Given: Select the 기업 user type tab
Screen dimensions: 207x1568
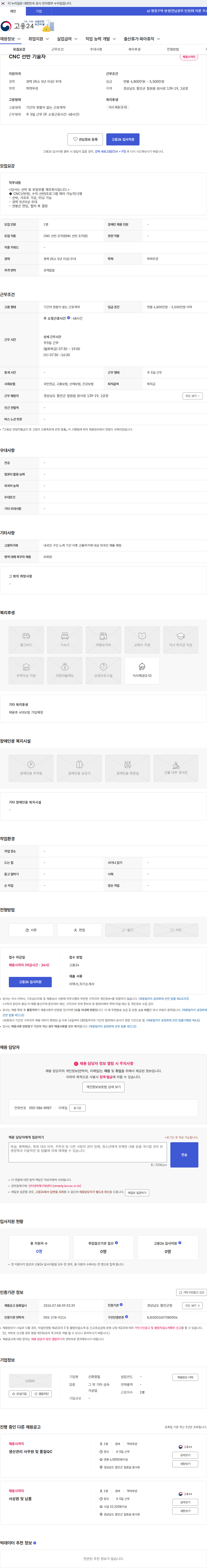Looking at the screenshot, I should [x=39, y=11].
